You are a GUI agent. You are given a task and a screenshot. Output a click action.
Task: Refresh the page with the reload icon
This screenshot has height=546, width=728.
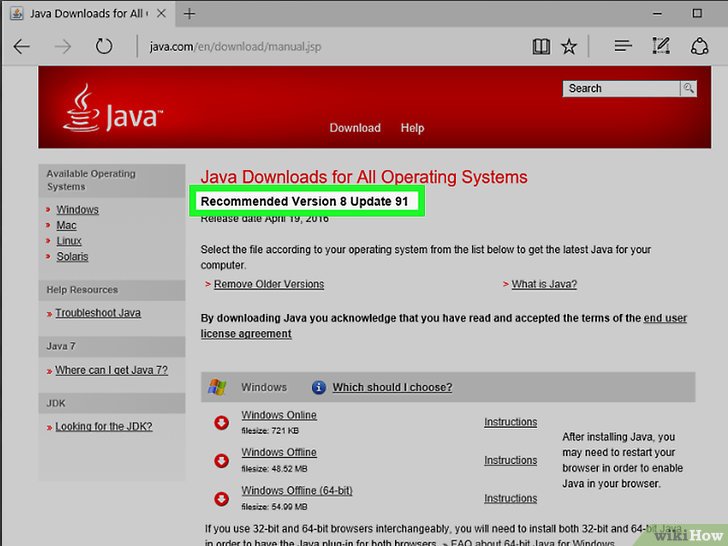[x=104, y=46]
